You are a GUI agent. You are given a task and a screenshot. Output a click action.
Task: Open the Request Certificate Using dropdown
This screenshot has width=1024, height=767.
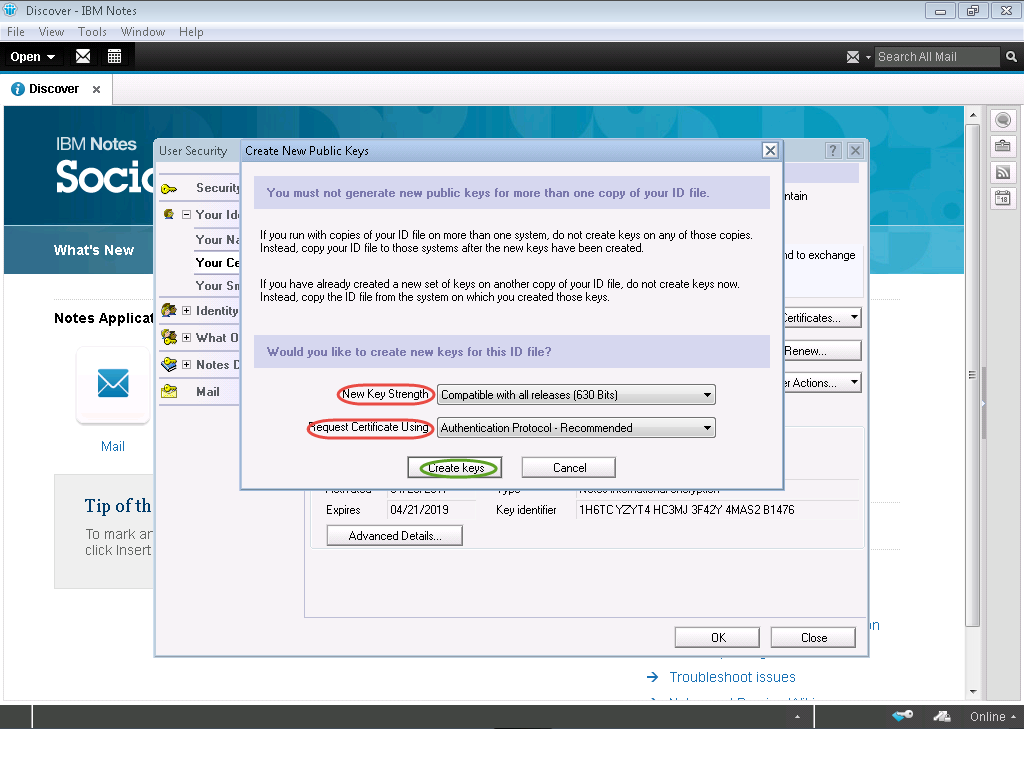tap(576, 428)
